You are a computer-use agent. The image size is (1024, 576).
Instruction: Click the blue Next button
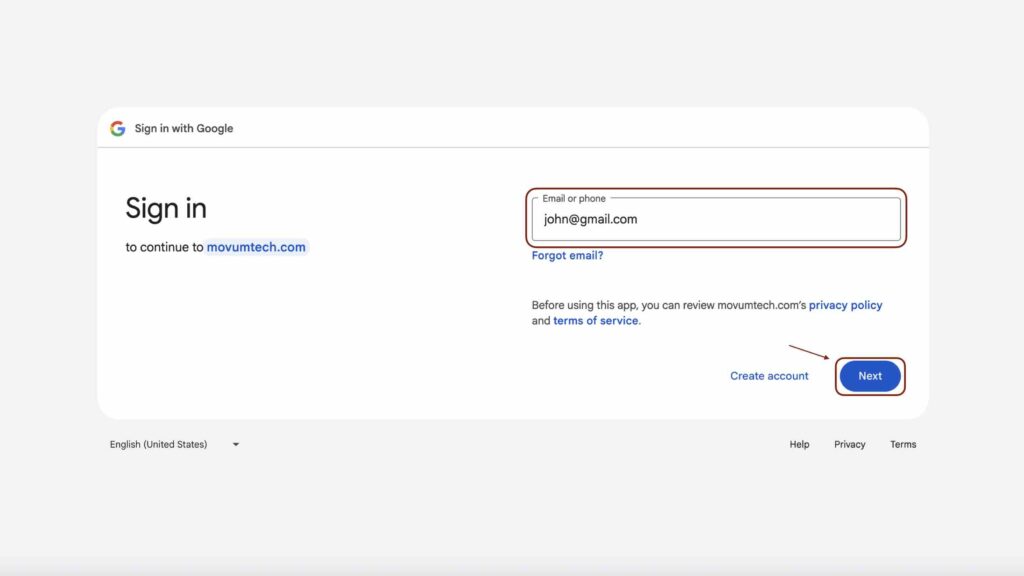pos(870,376)
